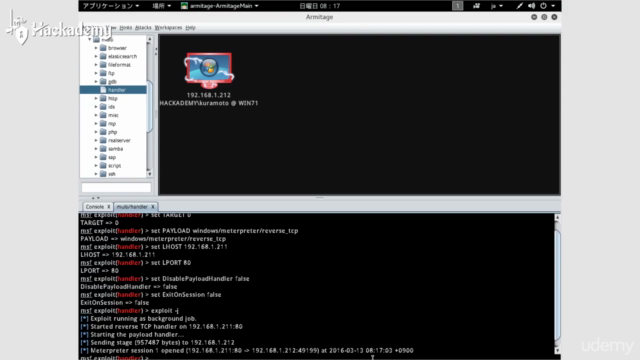
Task: Click the elasticsearch folder icon
Action: pos(103,56)
